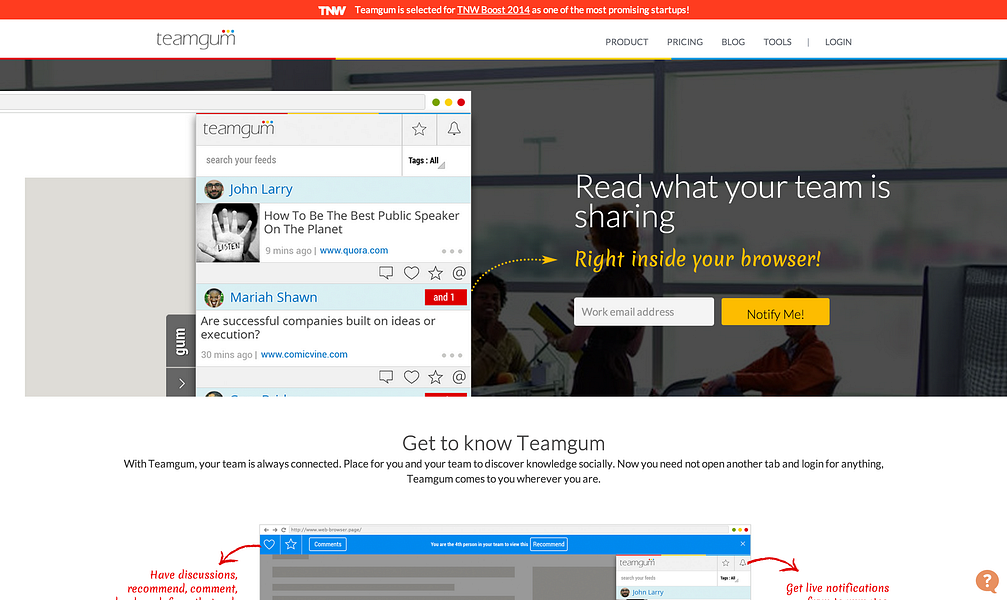Open the Tags: All dropdown
Viewport: 1007px width, 600px height.
click(x=426, y=161)
